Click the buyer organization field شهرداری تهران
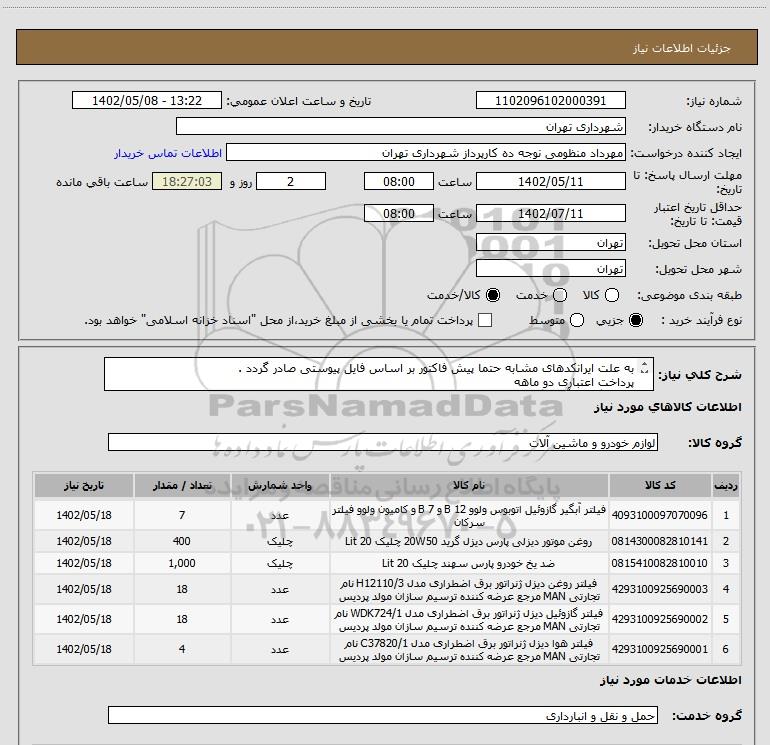 tap(401, 126)
